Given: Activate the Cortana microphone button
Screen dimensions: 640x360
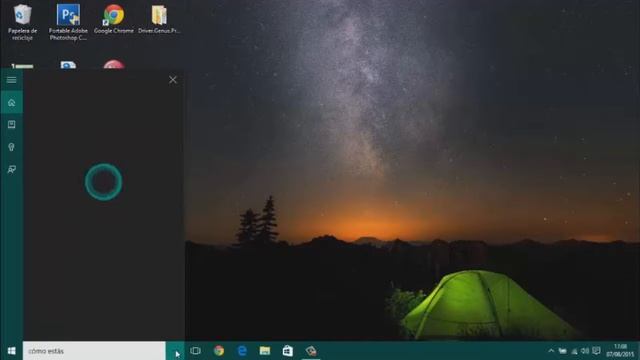Looking at the screenshot, I should tap(175, 351).
